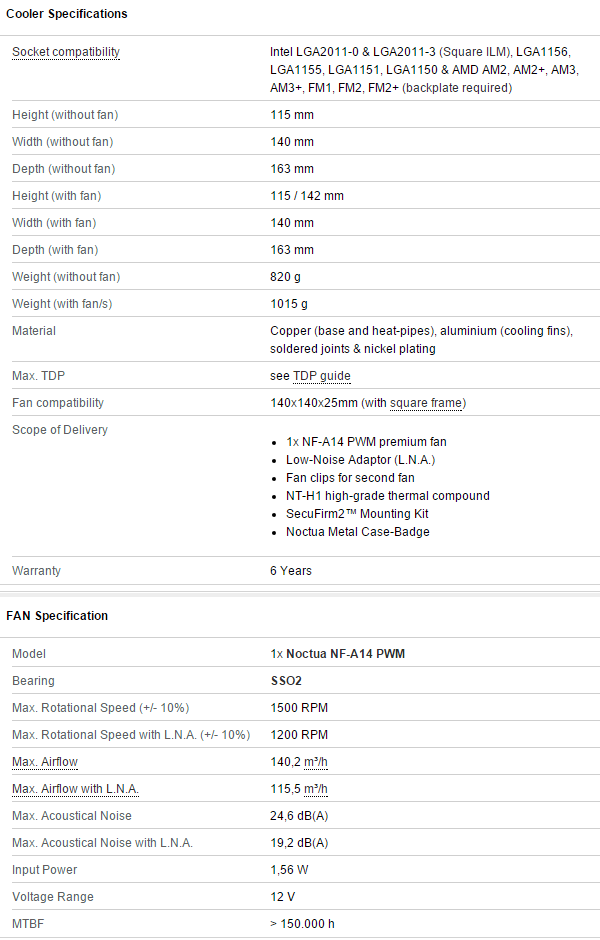Click the Noctua NF-A14 PWM model name
This screenshot has width=600, height=940.
tap(345, 654)
